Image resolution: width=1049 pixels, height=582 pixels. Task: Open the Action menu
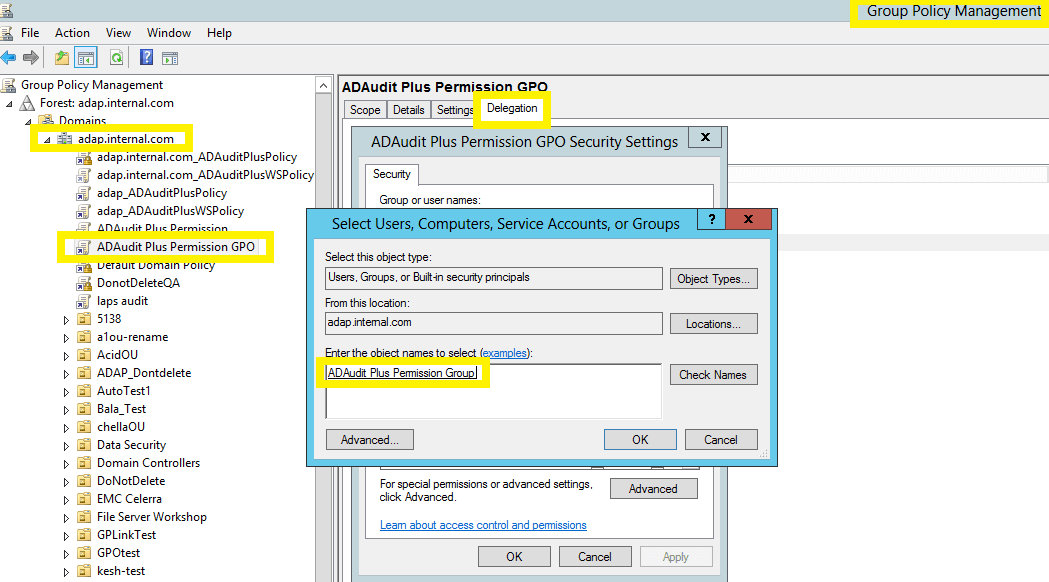point(72,32)
